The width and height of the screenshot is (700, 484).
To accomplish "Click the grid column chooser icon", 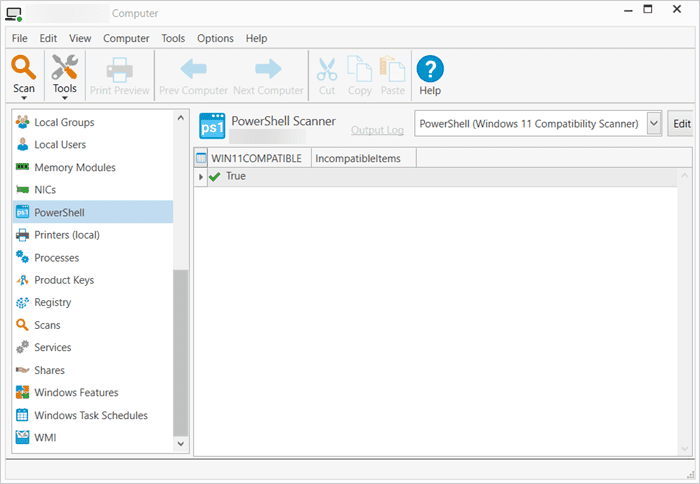I will [x=201, y=158].
